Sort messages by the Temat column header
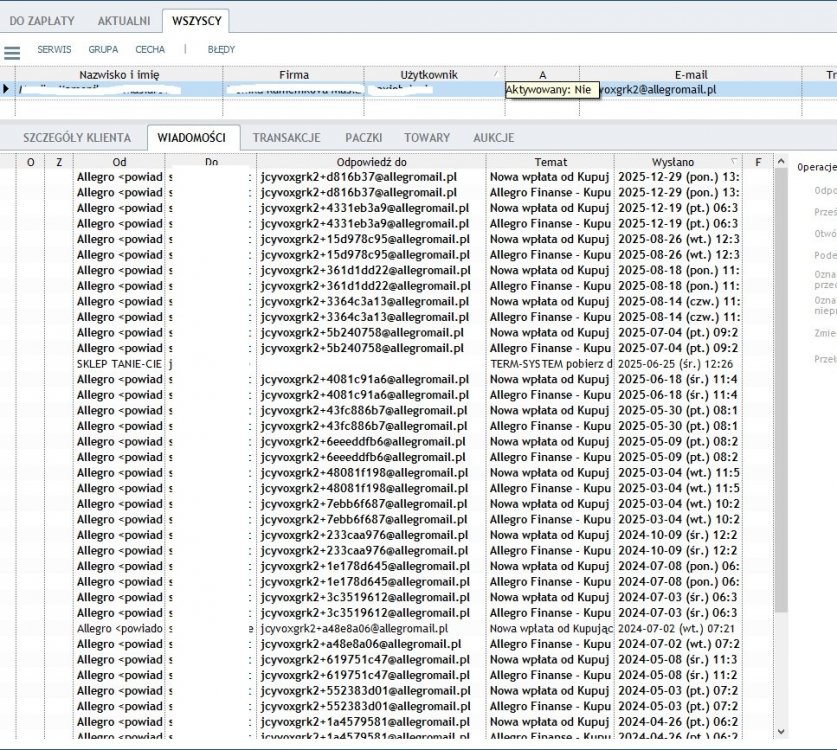Viewport: 837px width, 750px height. click(550, 162)
